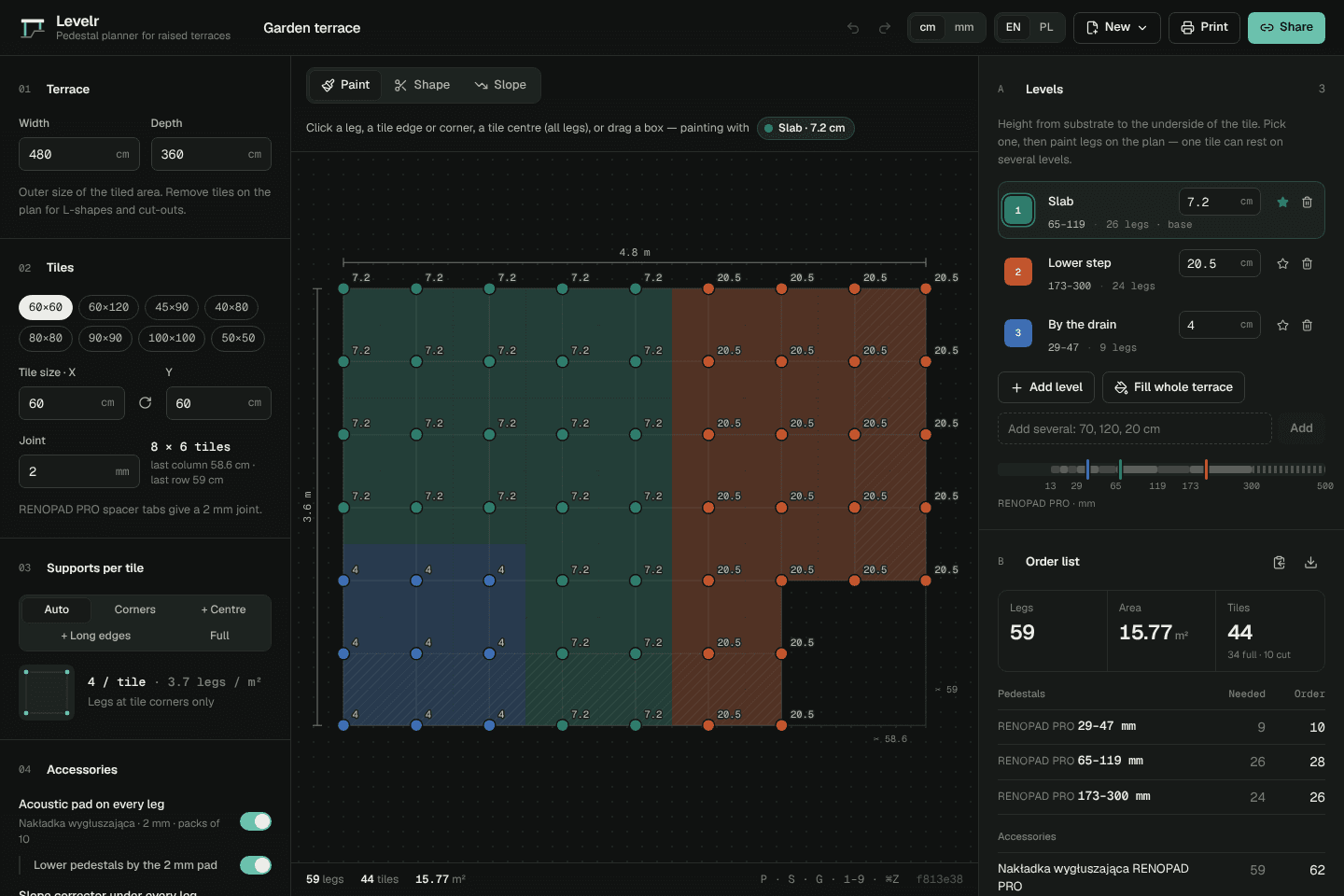Select the 100×100 tile size chip
The width and height of the screenshot is (1344, 896).
click(172, 338)
